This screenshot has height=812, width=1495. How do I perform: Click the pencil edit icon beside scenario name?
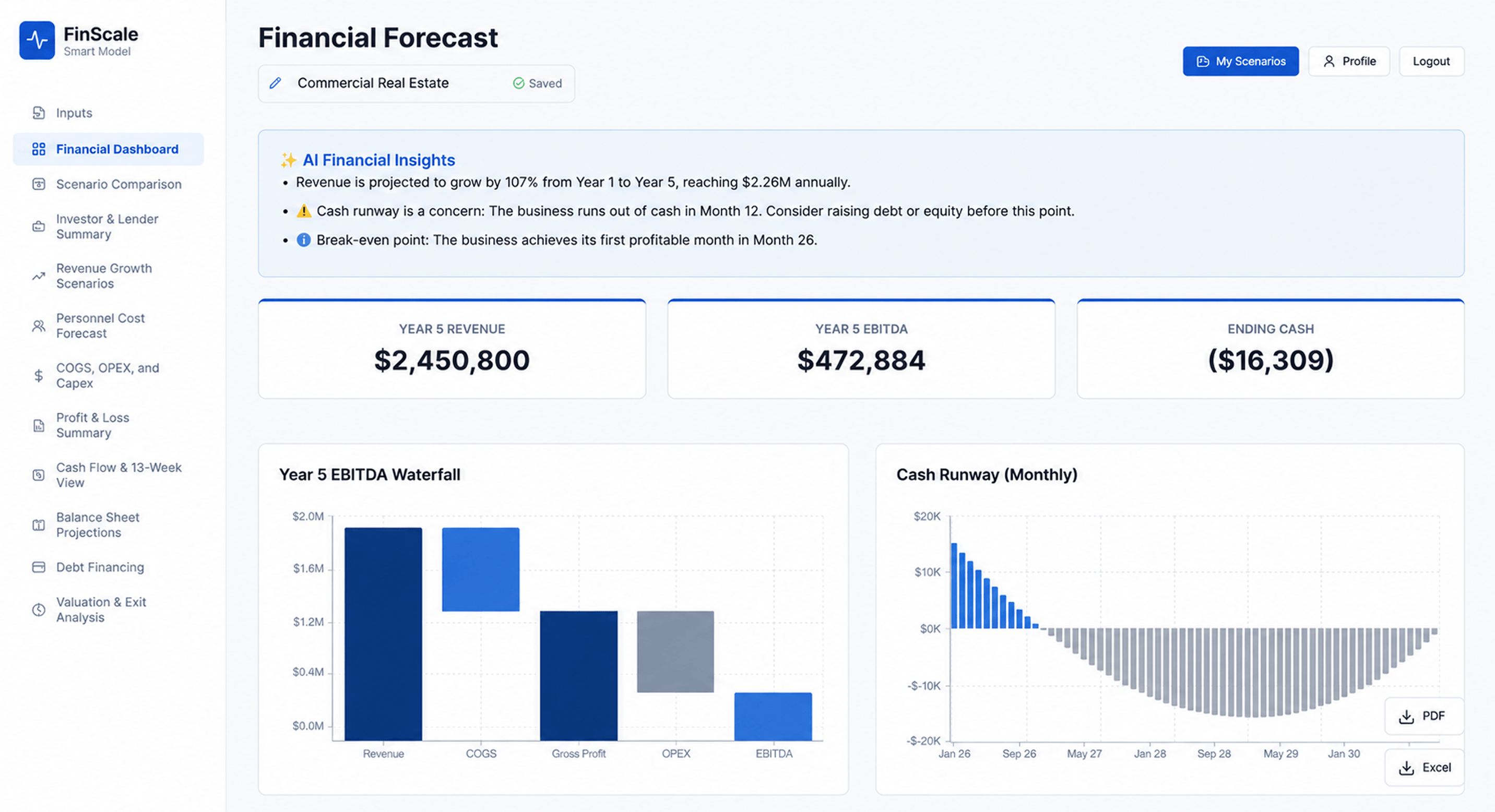click(276, 83)
